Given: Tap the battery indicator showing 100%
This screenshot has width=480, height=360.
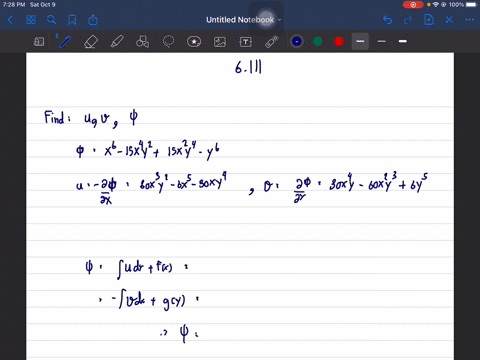Looking at the screenshot, I should pos(463,5).
